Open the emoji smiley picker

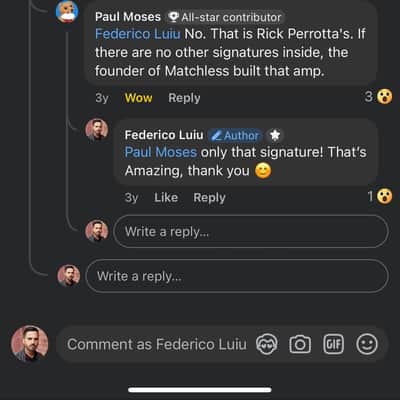pos(367,344)
